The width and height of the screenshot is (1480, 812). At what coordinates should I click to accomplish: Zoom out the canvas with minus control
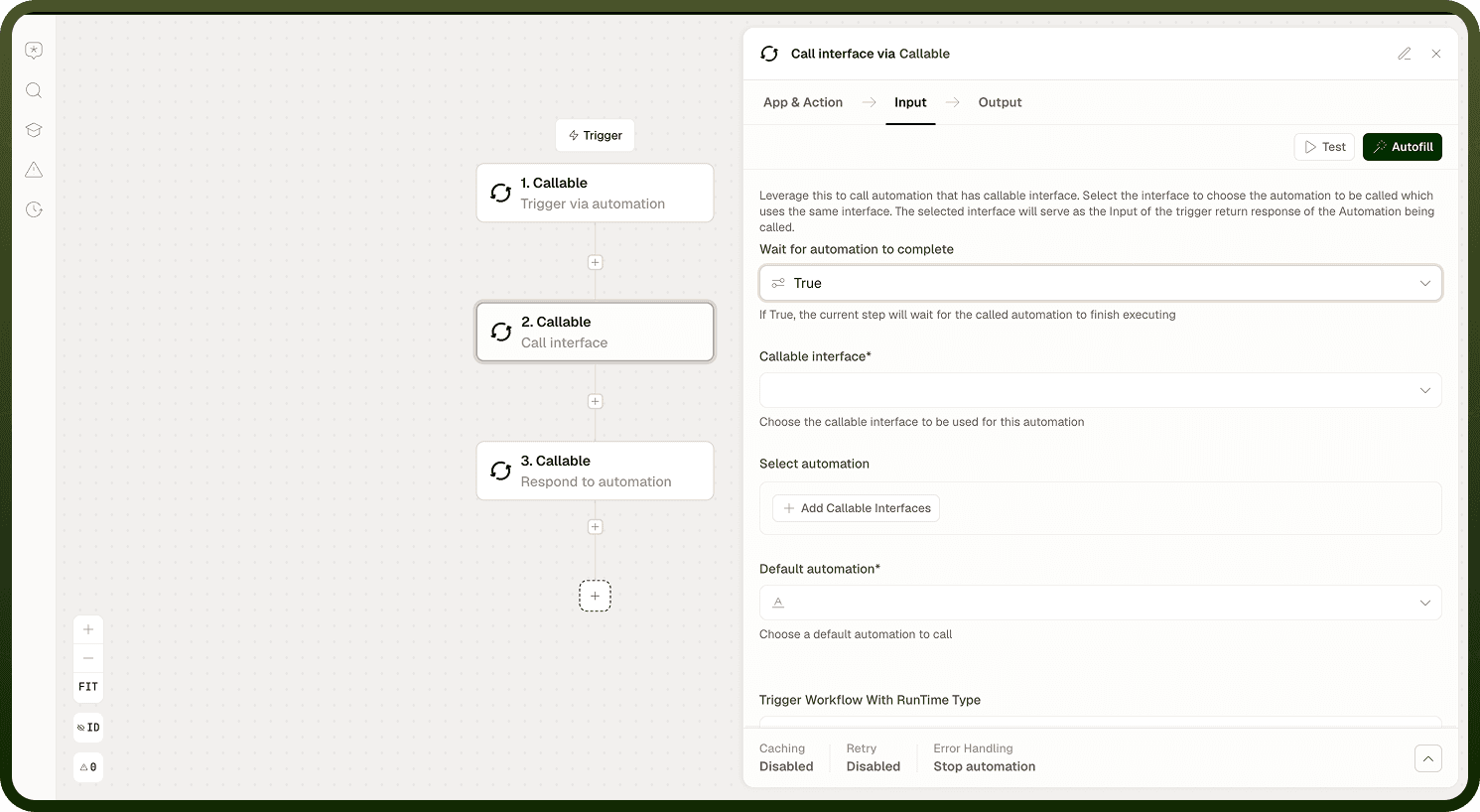pos(88,658)
